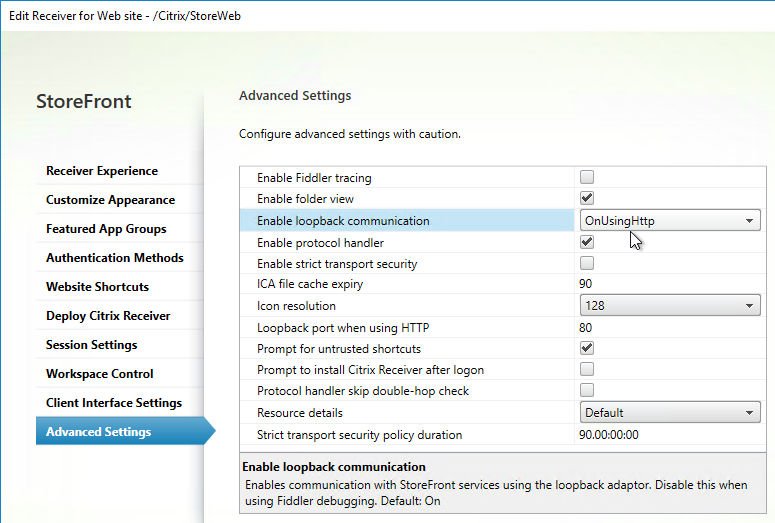
Task: Click the Enable protocol handler label
Action: (x=320, y=243)
